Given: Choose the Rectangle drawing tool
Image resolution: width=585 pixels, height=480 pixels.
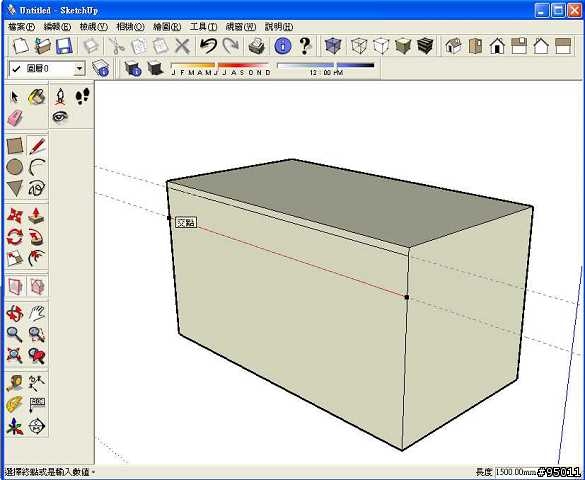Looking at the screenshot, I should click(15, 146).
